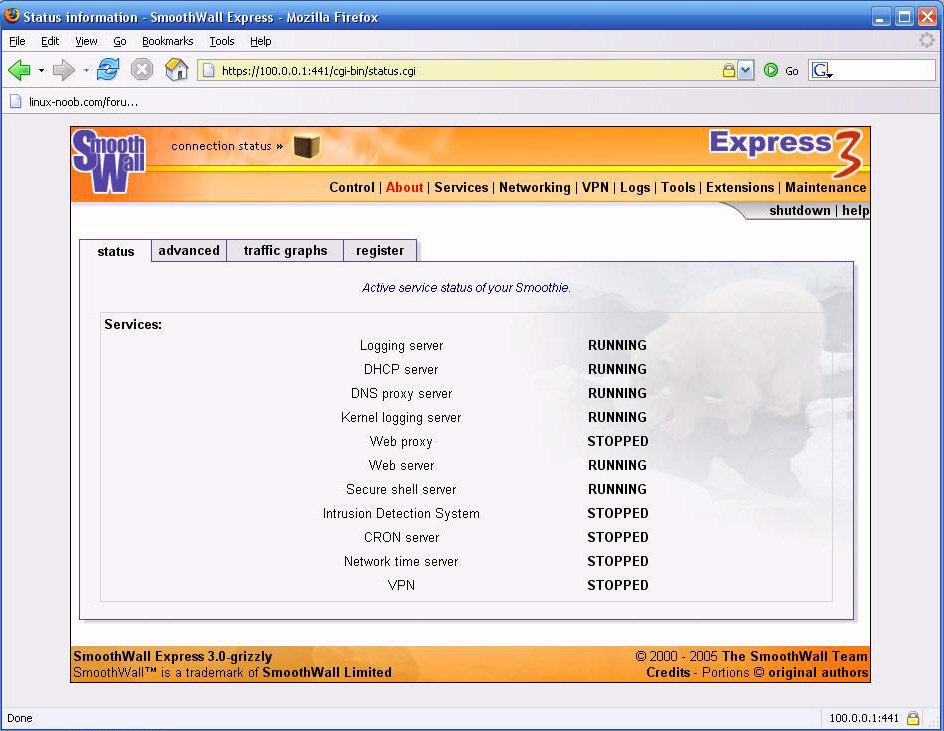Click the shutdown link
944x731 pixels.
pyautogui.click(x=800, y=210)
